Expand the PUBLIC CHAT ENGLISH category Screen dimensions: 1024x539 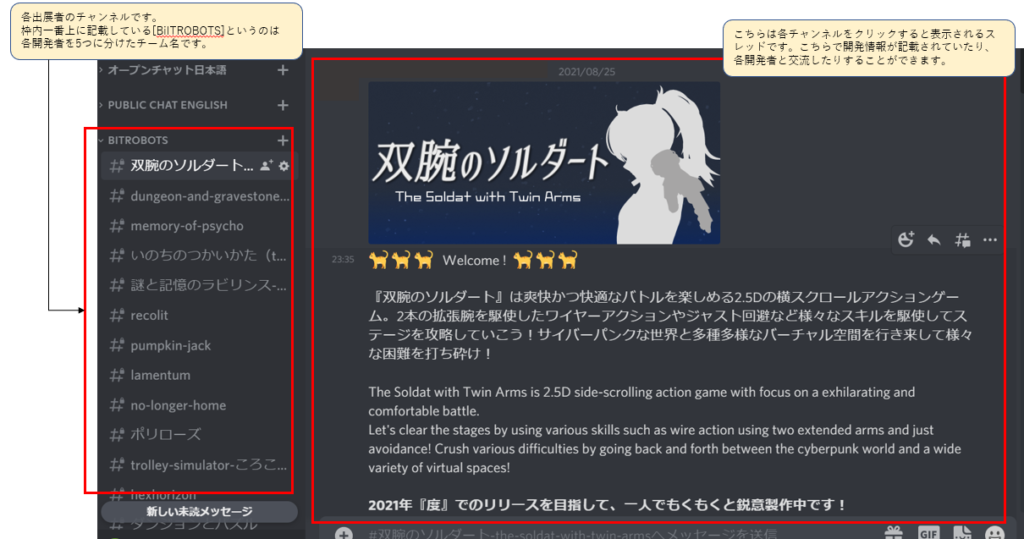coord(167,105)
